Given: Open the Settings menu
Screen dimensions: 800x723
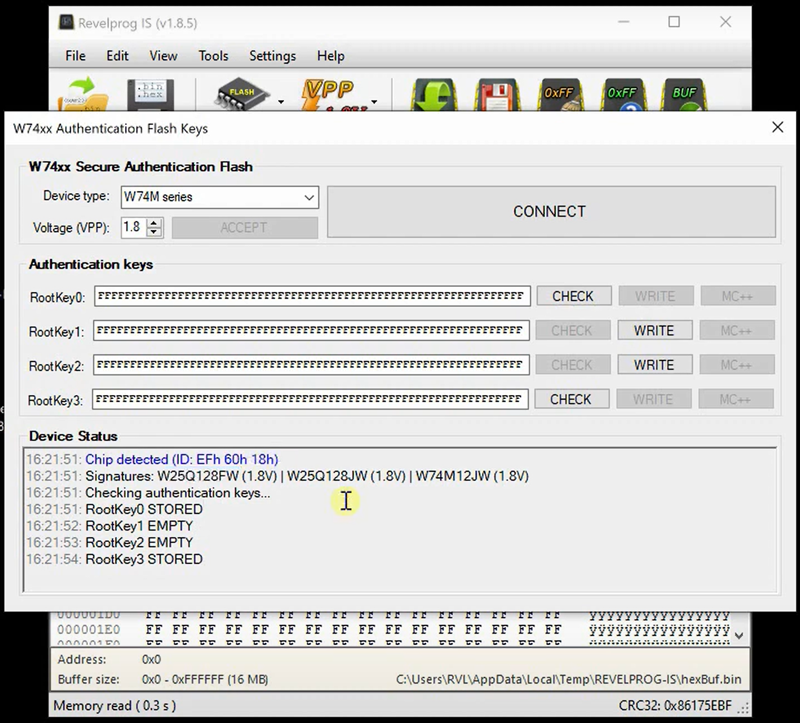Looking at the screenshot, I should pos(272,56).
